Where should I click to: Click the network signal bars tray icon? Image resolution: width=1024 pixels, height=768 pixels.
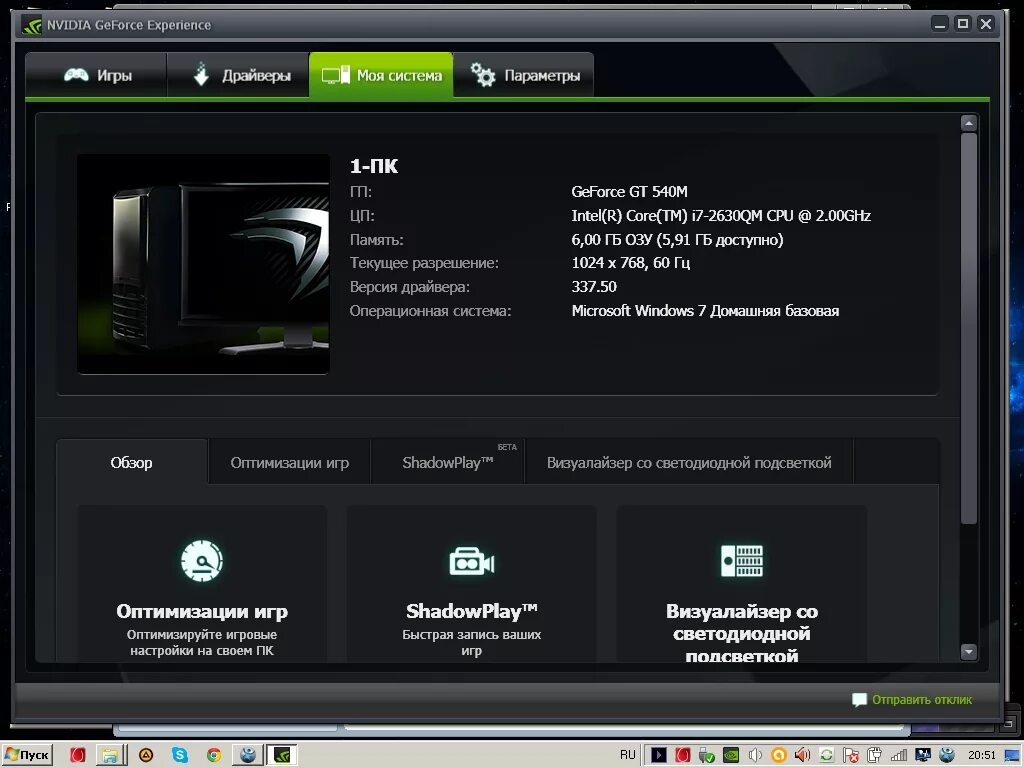click(899, 756)
